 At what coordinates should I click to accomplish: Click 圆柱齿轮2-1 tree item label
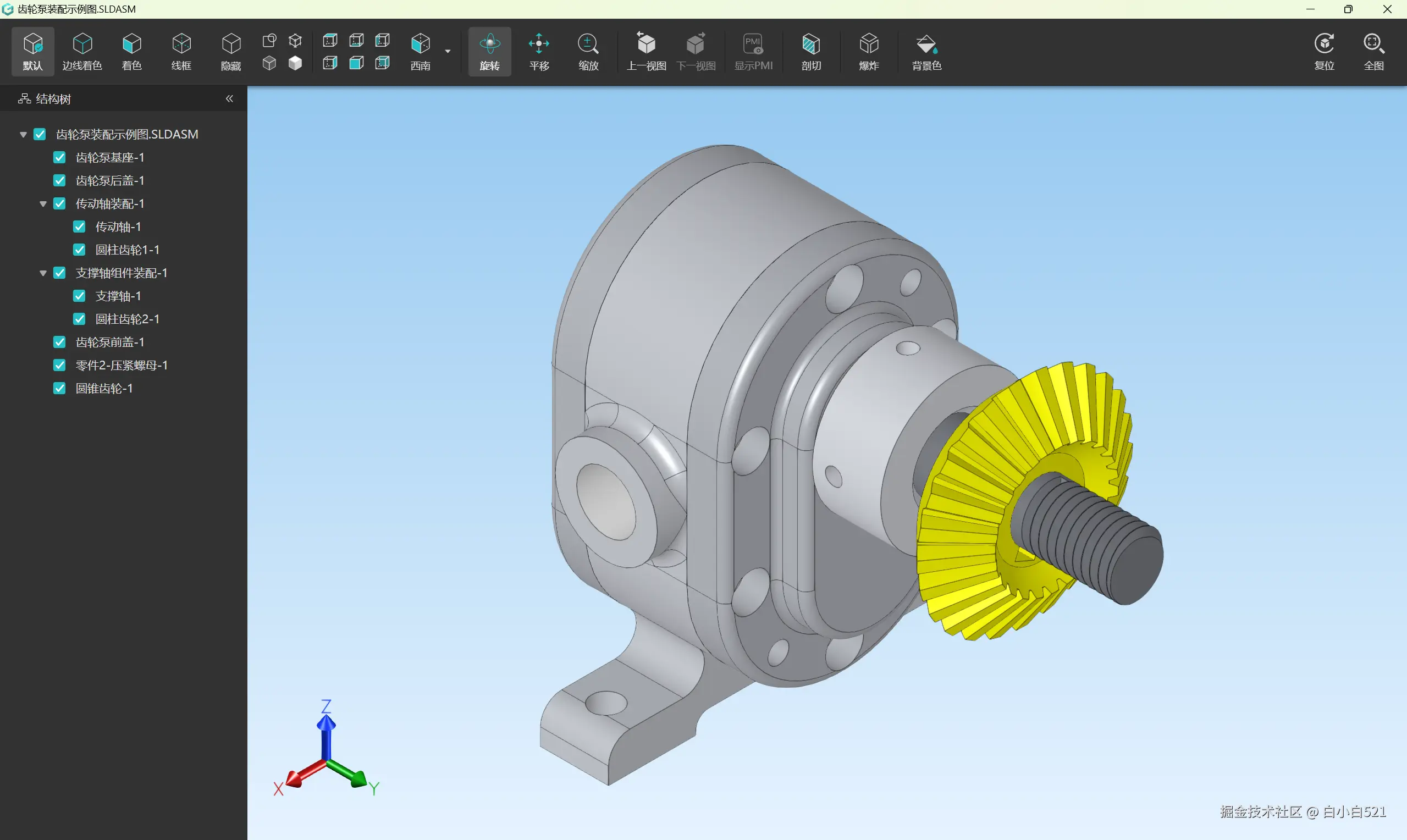127,319
